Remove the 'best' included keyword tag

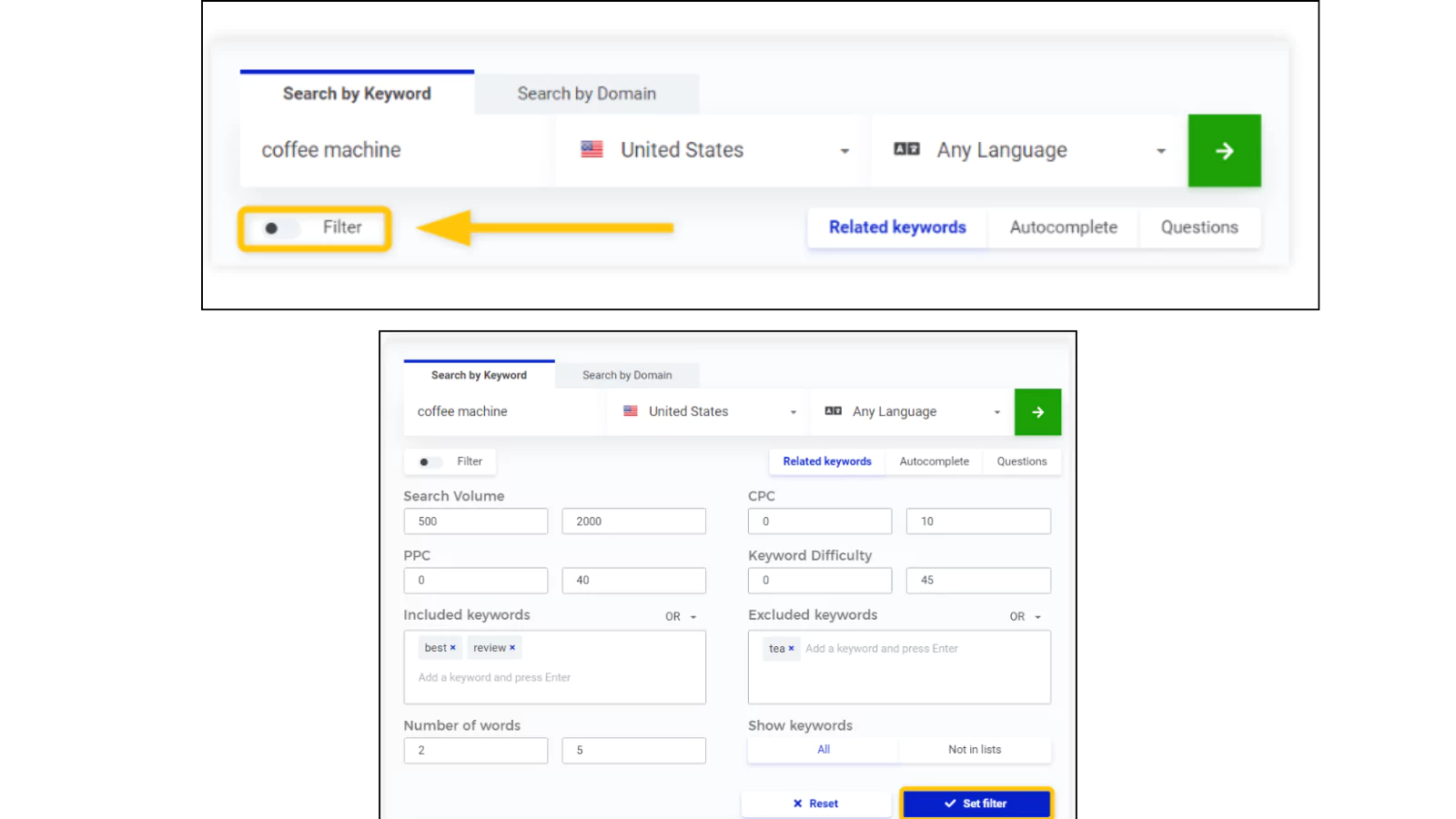452,648
